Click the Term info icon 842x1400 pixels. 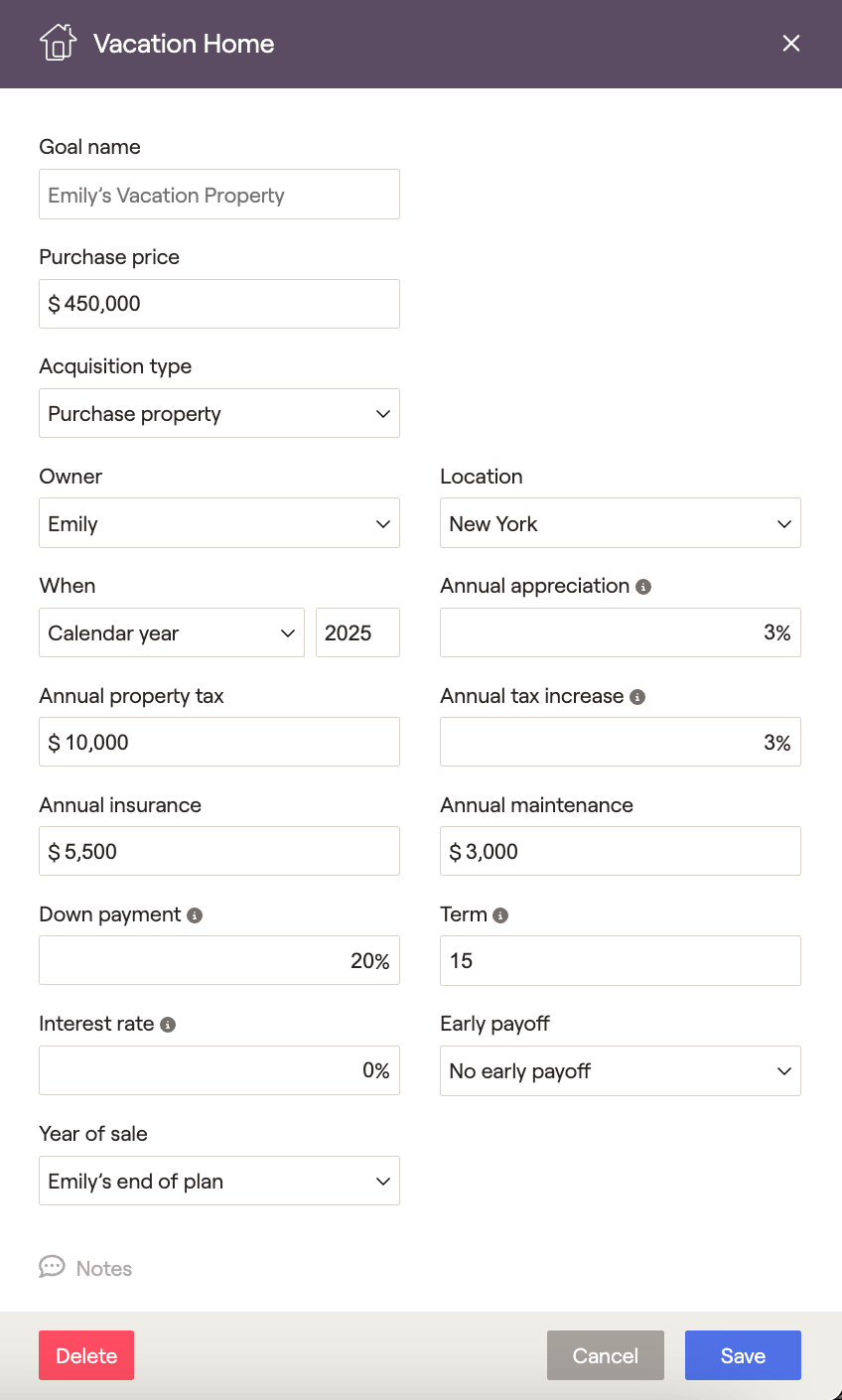500,915
